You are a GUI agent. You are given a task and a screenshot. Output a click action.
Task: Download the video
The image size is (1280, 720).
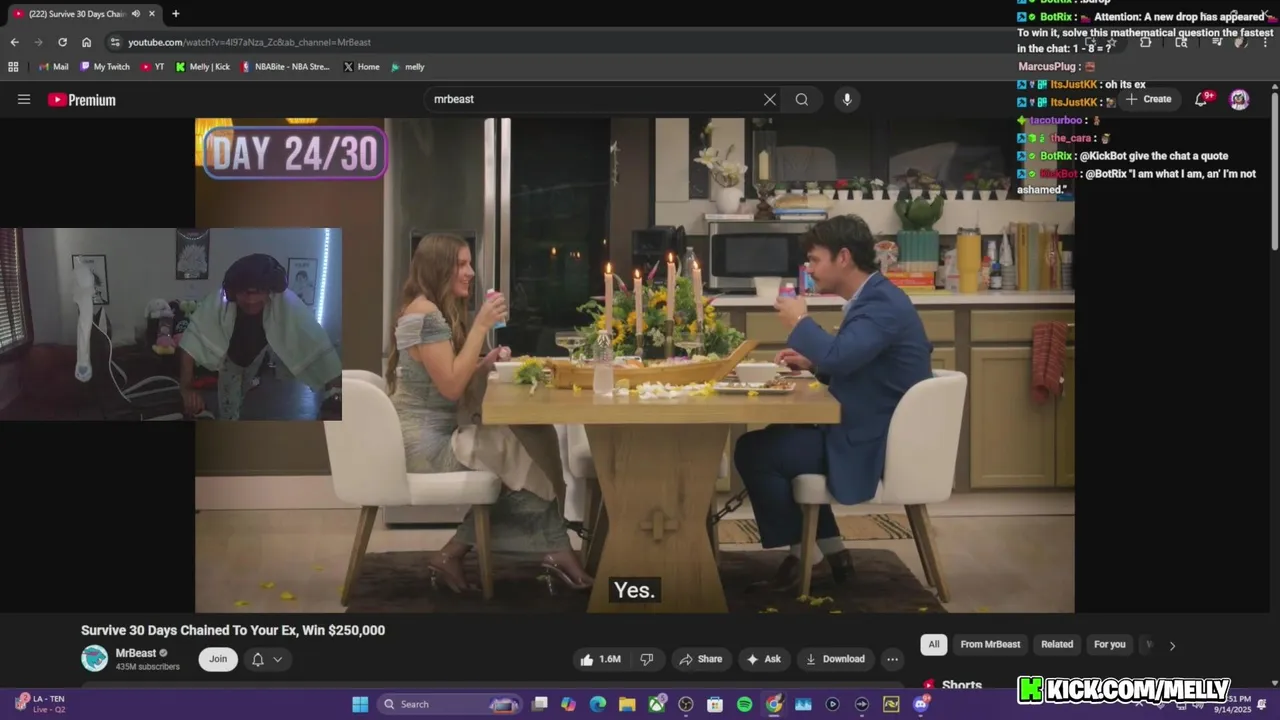point(835,659)
